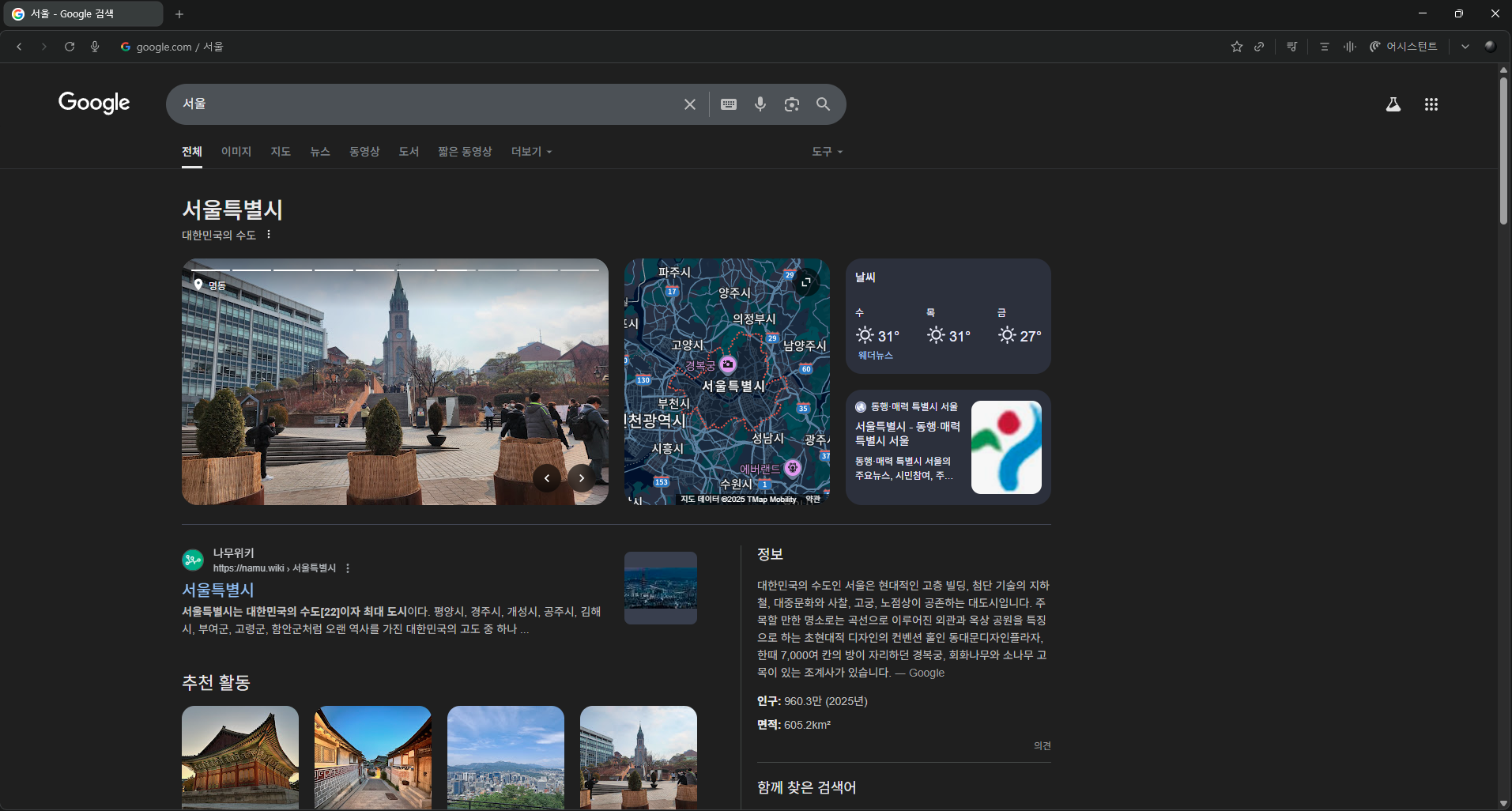Open Search Labs flask icon
This screenshot has height=811, width=1512.
[1393, 104]
